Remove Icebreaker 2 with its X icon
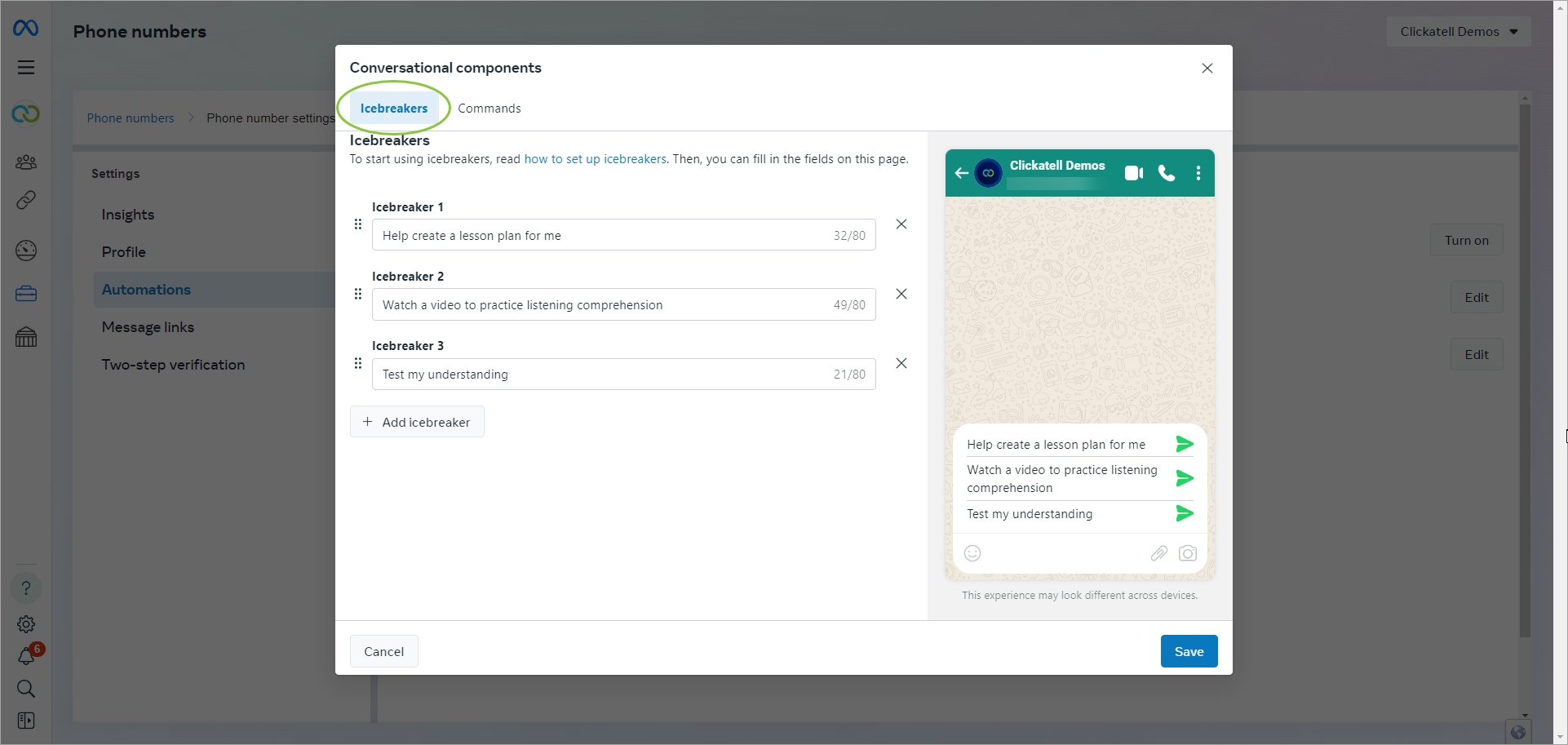 click(901, 294)
